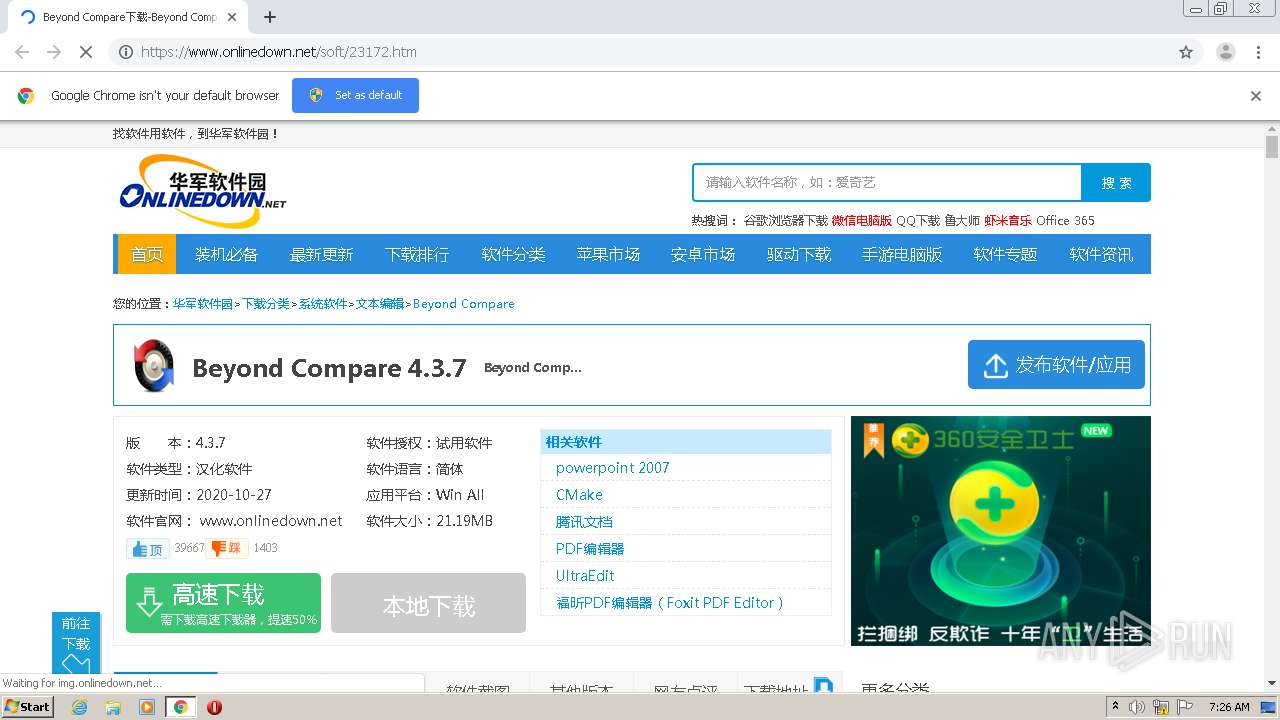Image resolution: width=1280 pixels, height=720 pixels.
Task: Open the Chrome three-dot menu
Action: 1258,52
